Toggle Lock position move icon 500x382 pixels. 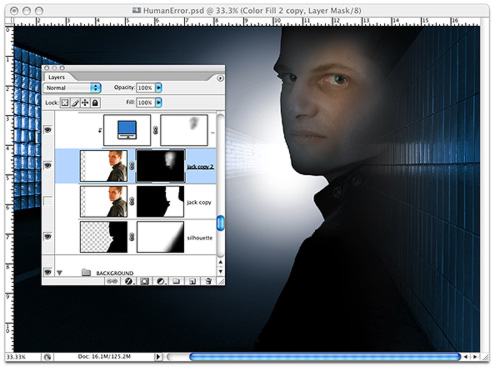[x=85, y=103]
